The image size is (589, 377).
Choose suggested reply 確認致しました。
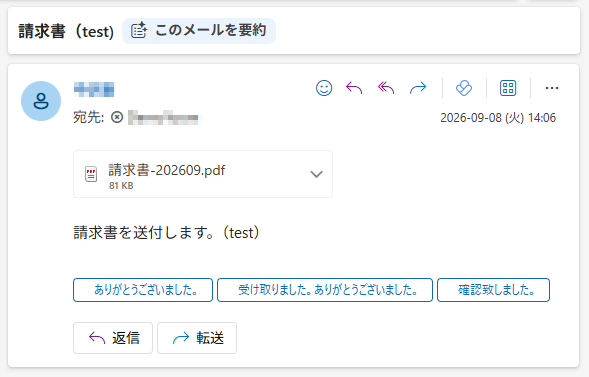coord(494,290)
